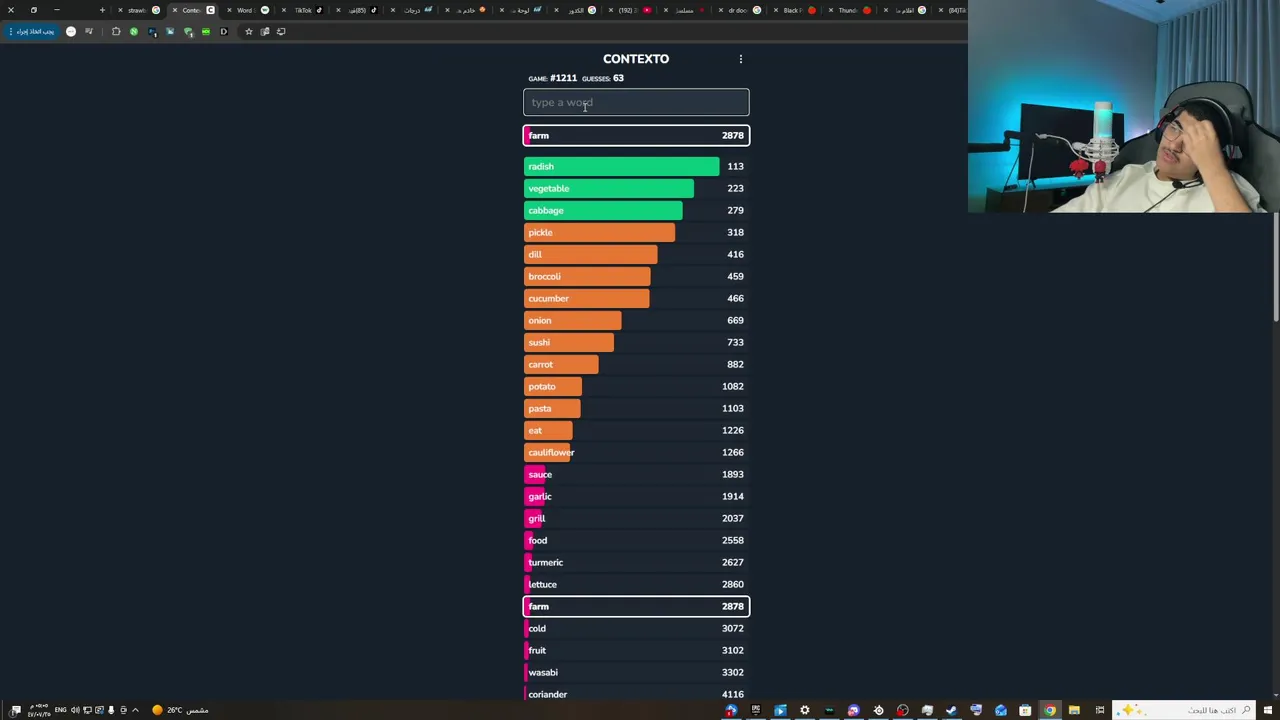This screenshot has width=1280, height=720.
Task: Open the media control icon in toolbar
Action: click(89, 32)
